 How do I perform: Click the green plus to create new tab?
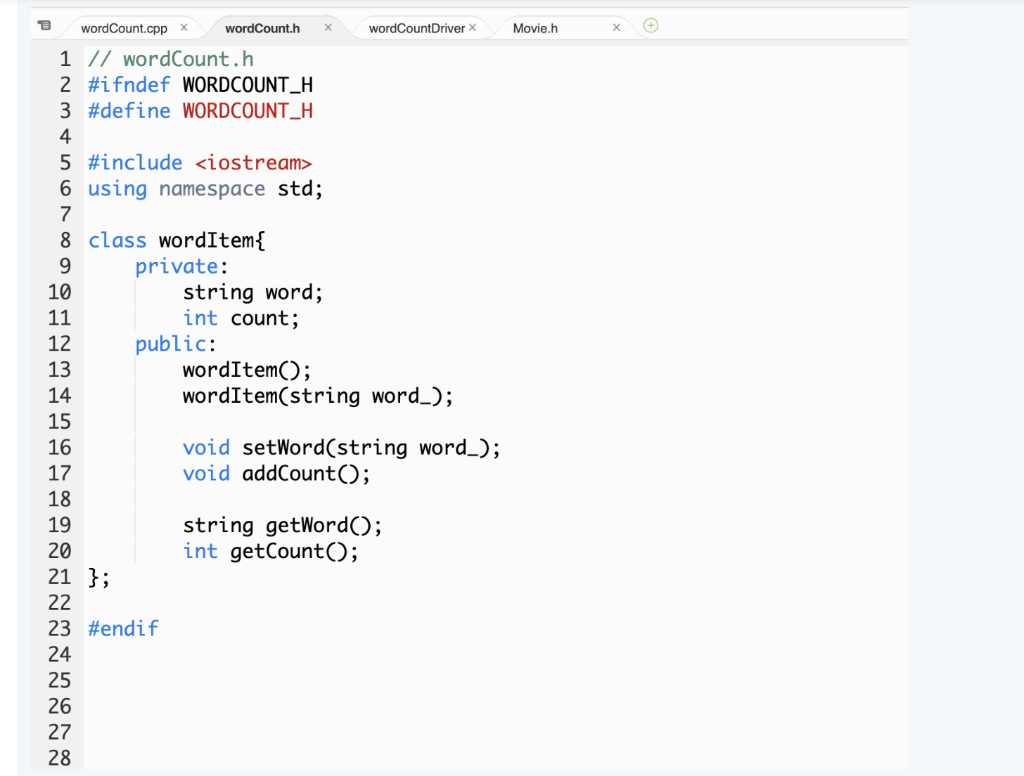[651, 27]
